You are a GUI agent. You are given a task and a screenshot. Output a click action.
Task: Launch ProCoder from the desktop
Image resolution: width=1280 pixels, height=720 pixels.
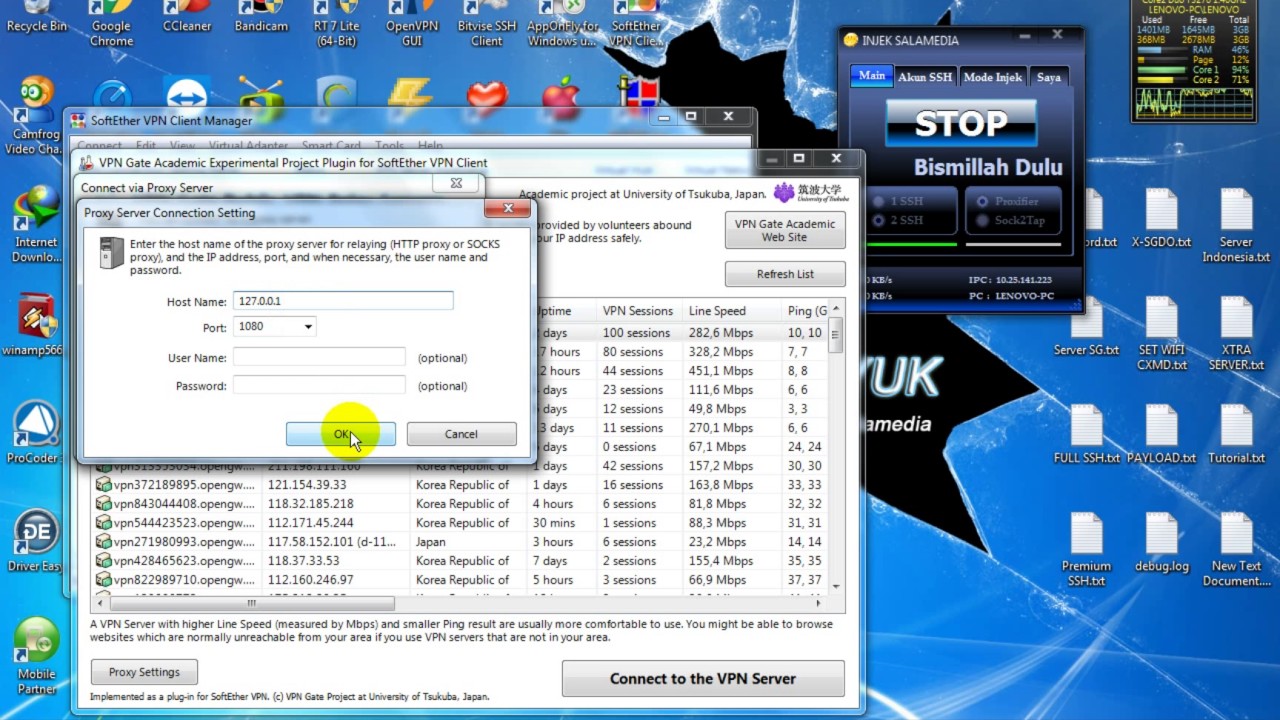click(x=37, y=433)
